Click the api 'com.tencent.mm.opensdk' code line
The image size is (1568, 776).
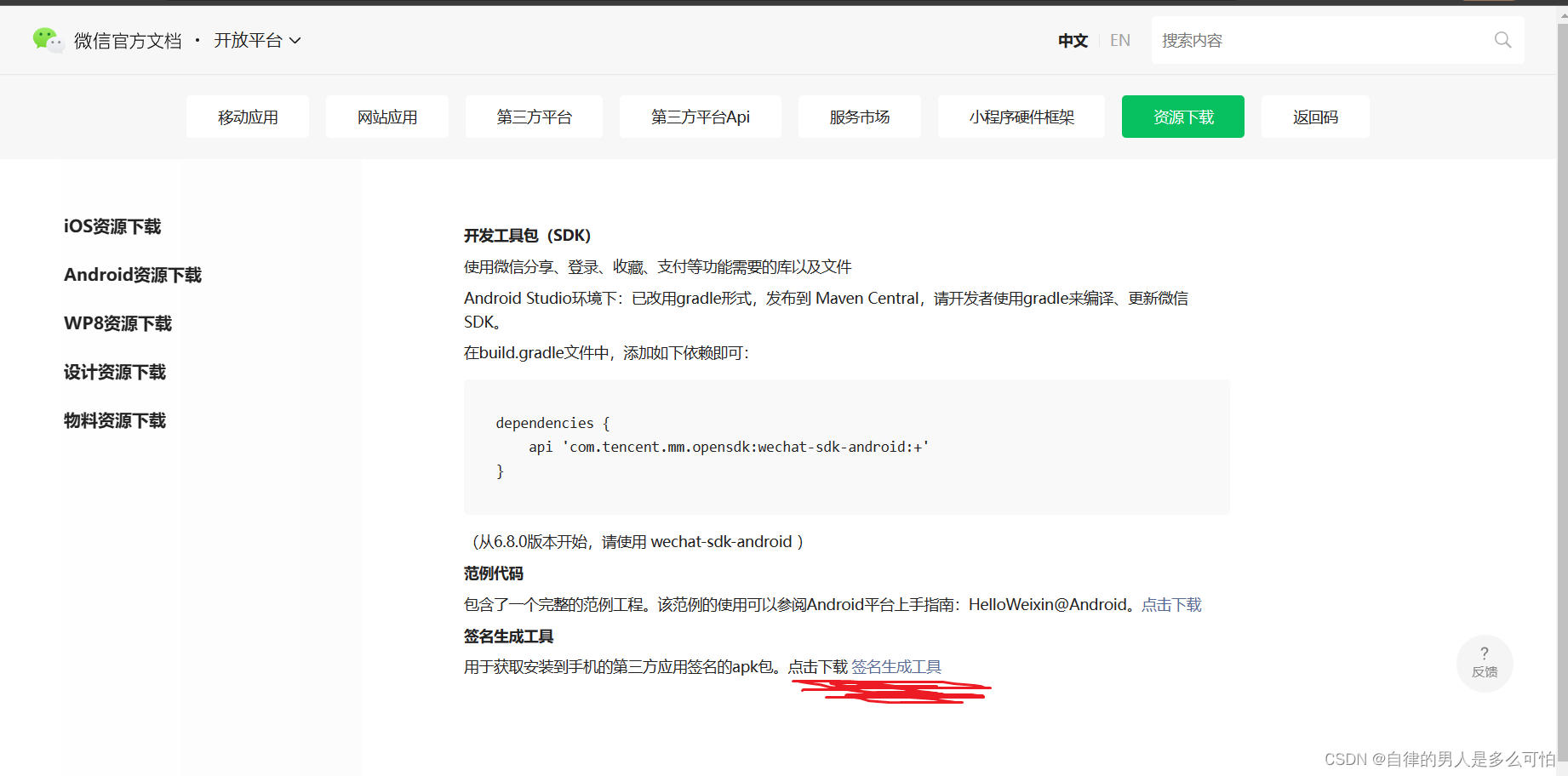point(729,447)
